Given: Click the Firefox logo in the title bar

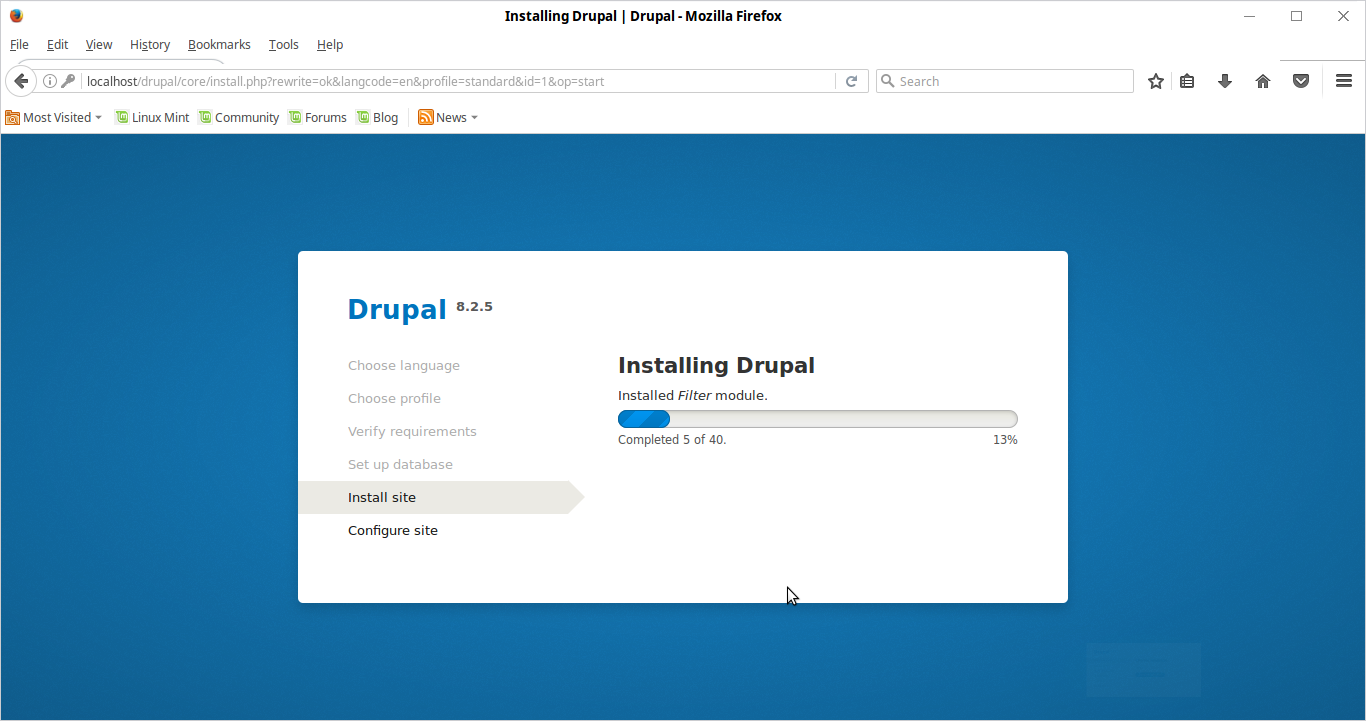Looking at the screenshot, I should pyautogui.click(x=16, y=16).
